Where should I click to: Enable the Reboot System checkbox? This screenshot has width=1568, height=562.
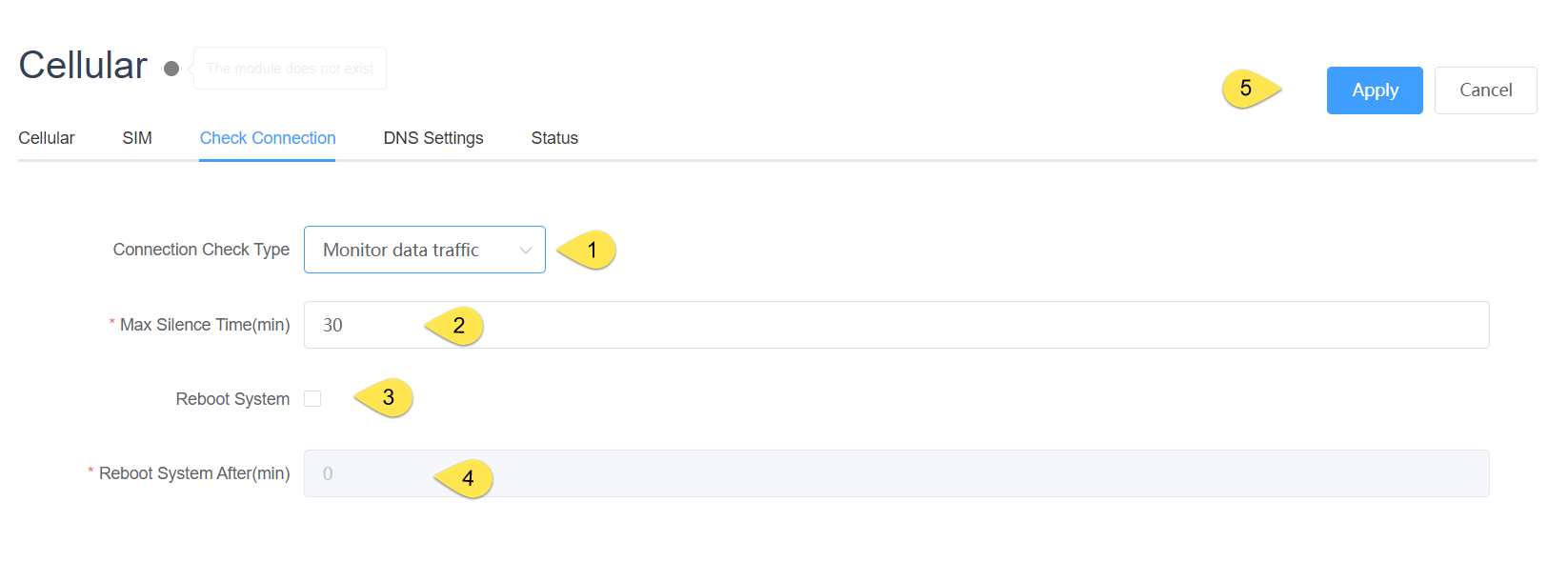pyautogui.click(x=312, y=399)
